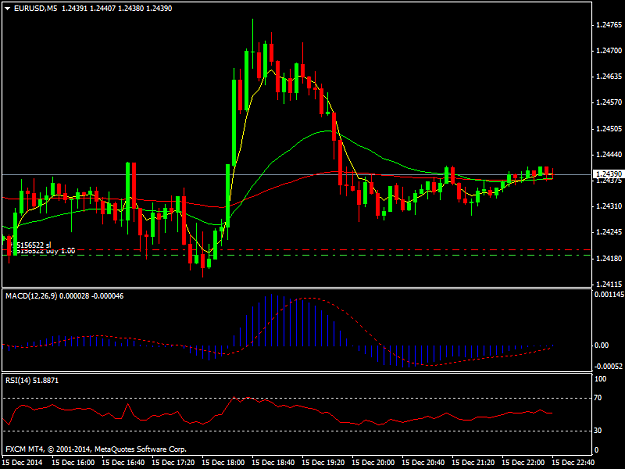Click the 1.24180 price scale value
The width and height of the screenshot is (625, 469).
609,259
